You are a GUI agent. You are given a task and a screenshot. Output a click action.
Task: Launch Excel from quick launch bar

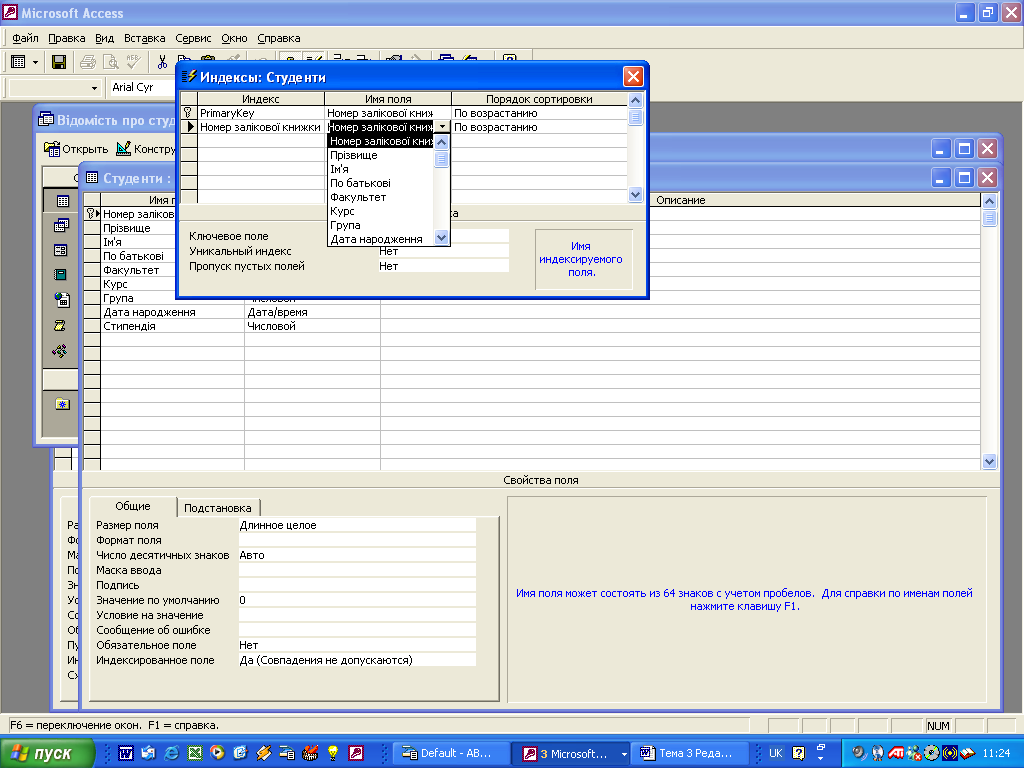195,753
